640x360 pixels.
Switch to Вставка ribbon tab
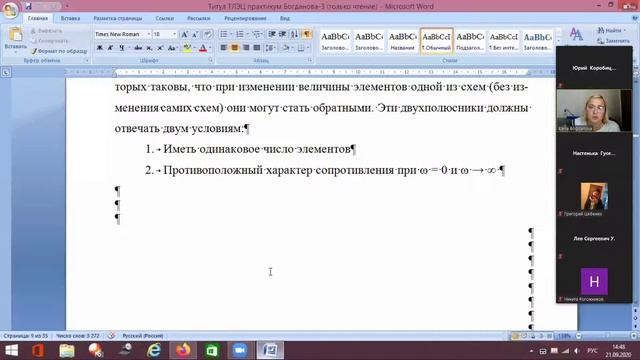click(70, 18)
